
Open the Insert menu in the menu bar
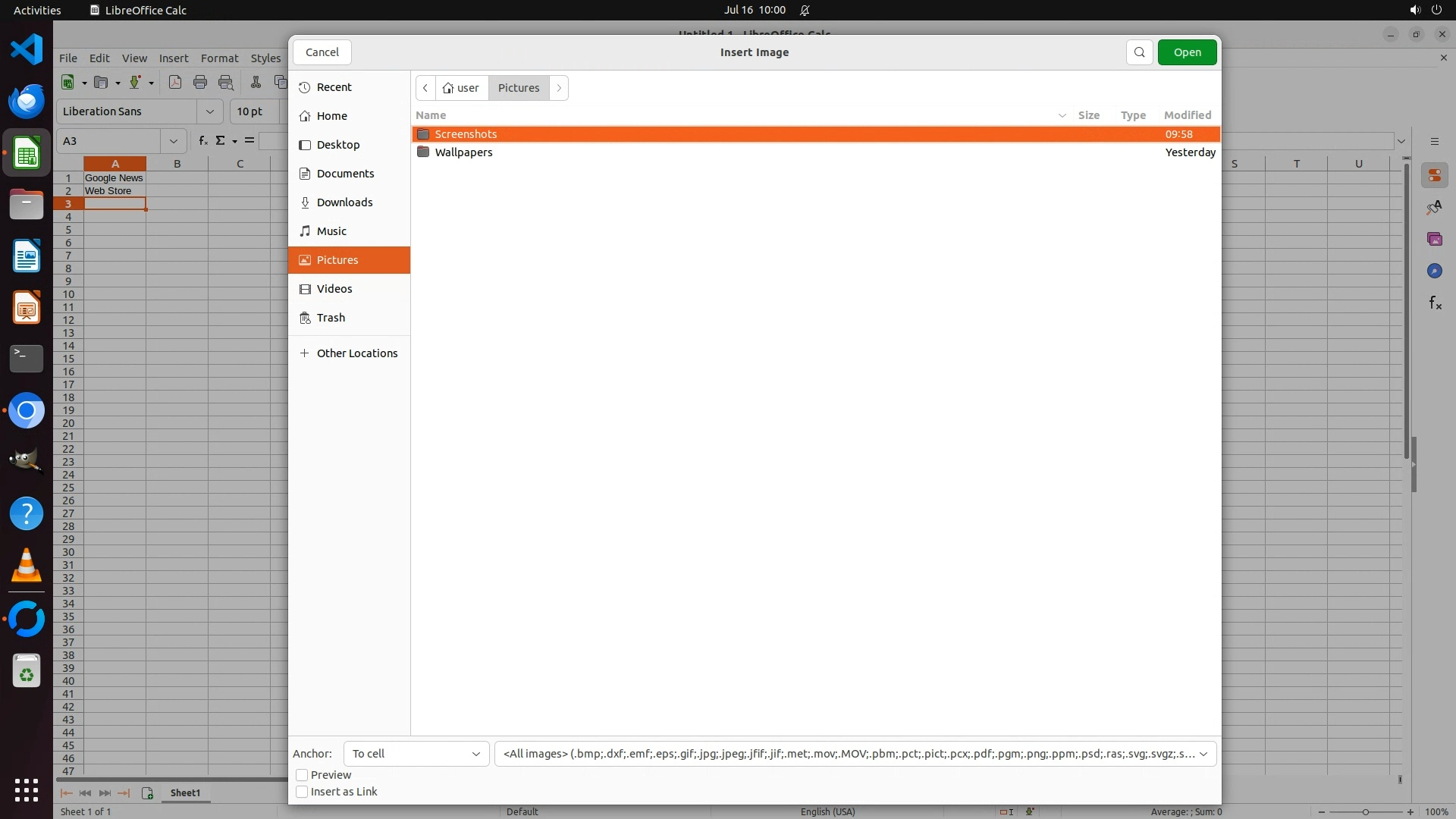pos(174,58)
